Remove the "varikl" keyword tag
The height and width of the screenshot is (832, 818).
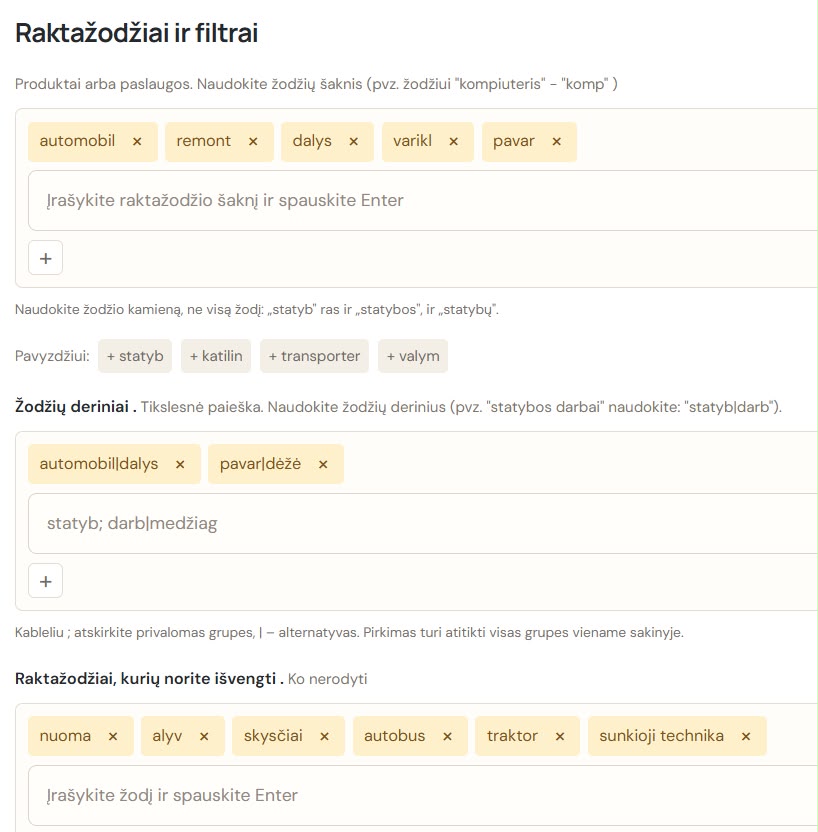[x=454, y=142]
